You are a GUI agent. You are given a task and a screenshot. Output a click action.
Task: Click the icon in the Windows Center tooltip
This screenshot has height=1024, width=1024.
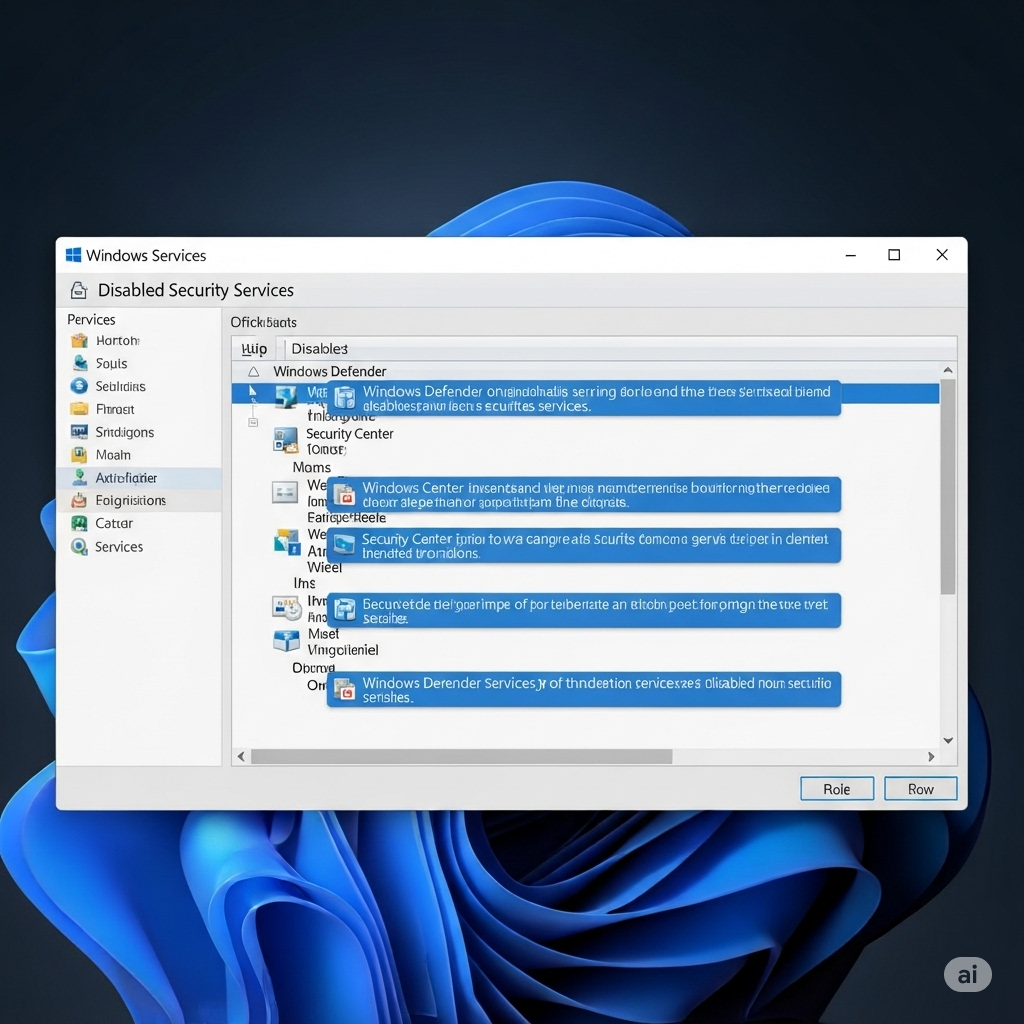tap(344, 494)
